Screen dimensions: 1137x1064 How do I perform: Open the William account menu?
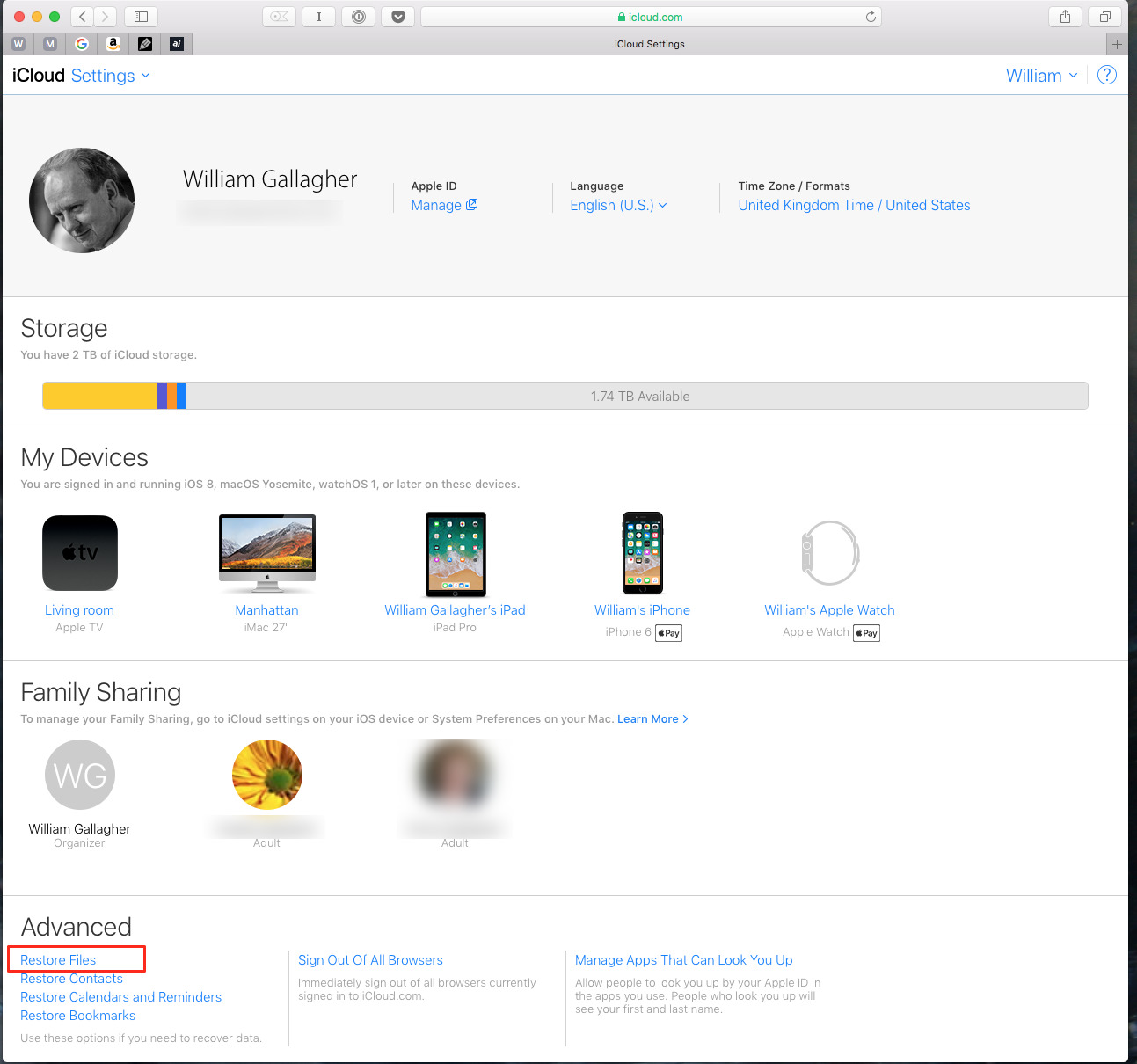pyautogui.click(x=1042, y=76)
